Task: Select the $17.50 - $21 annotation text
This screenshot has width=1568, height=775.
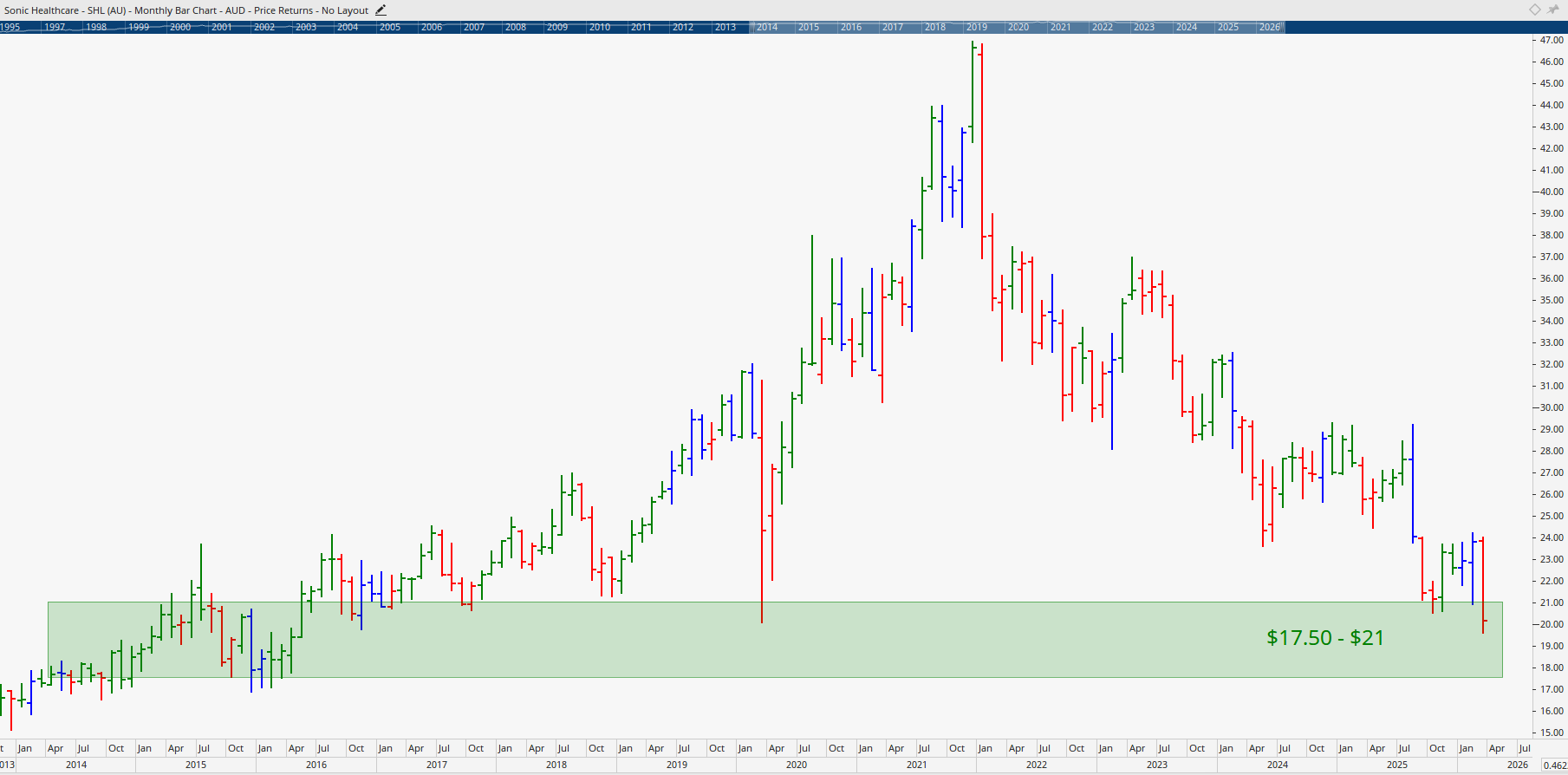Action: (1325, 638)
